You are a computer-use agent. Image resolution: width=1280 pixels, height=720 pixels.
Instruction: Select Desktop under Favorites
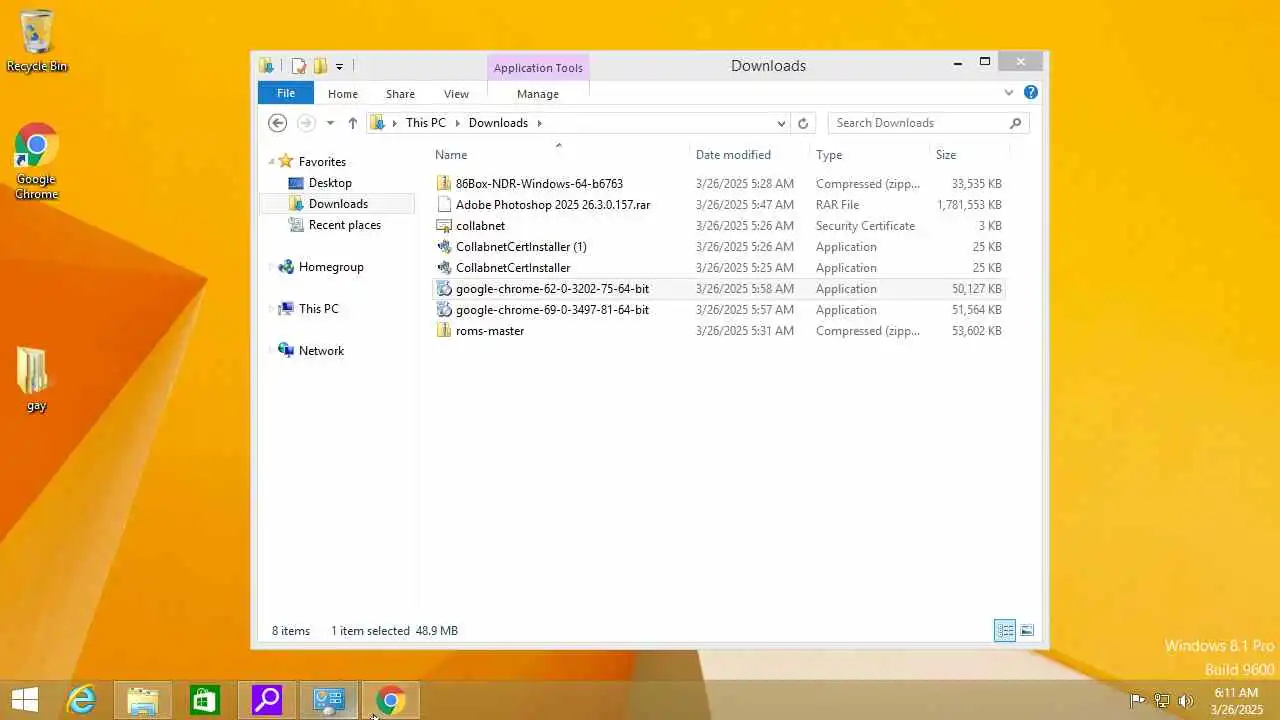(330, 183)
